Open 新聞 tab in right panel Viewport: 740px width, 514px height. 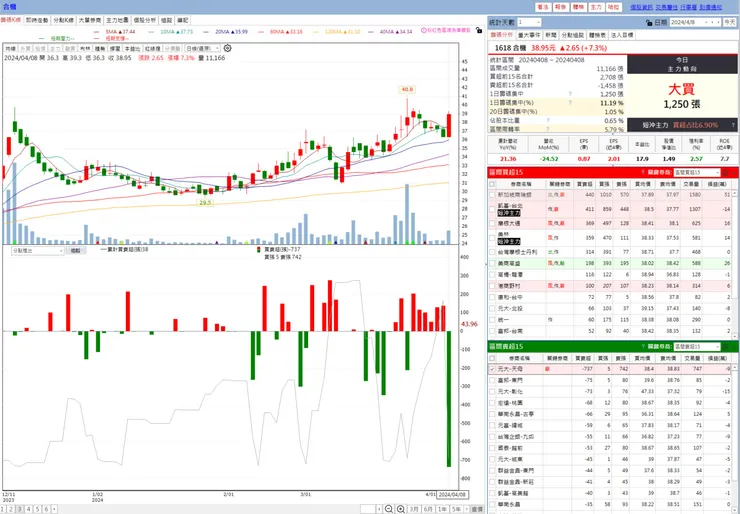(x=551, y=35)
